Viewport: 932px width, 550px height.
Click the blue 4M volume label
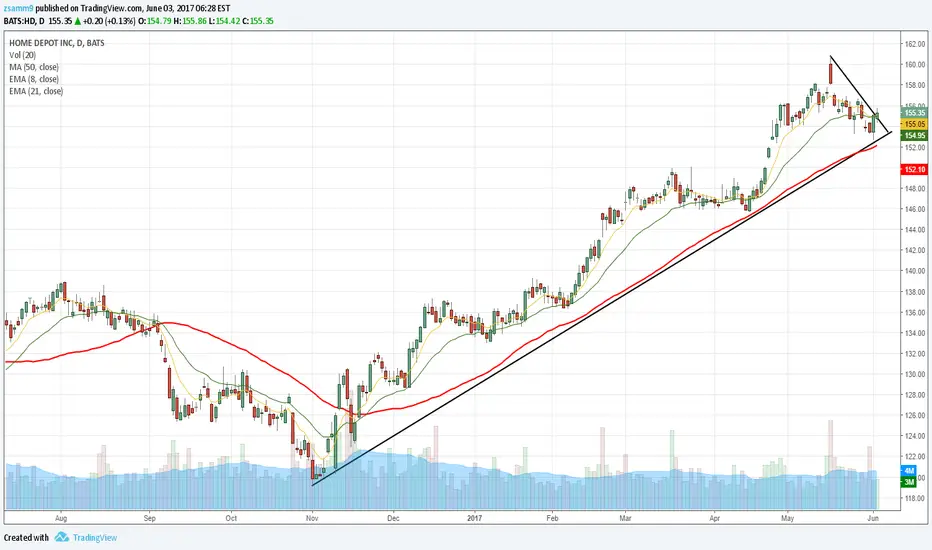tap(909, 471)
